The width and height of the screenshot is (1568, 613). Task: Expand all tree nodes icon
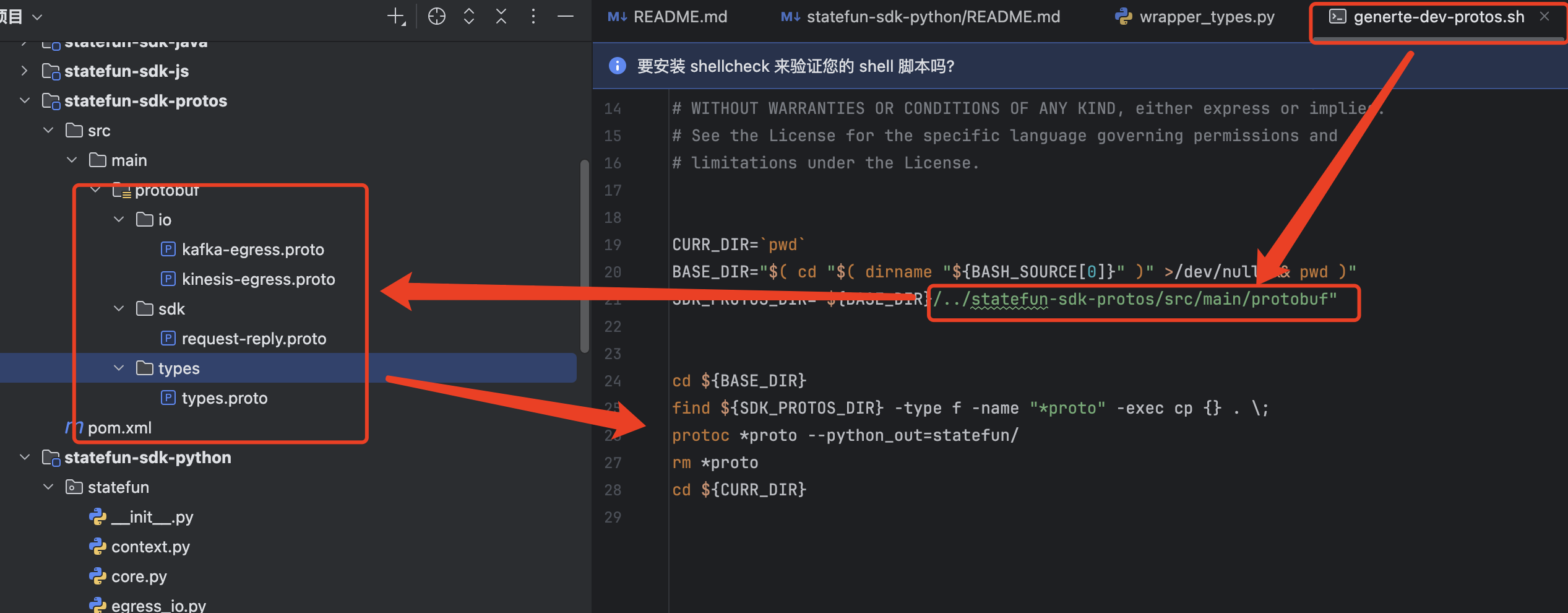click(469, 17)
